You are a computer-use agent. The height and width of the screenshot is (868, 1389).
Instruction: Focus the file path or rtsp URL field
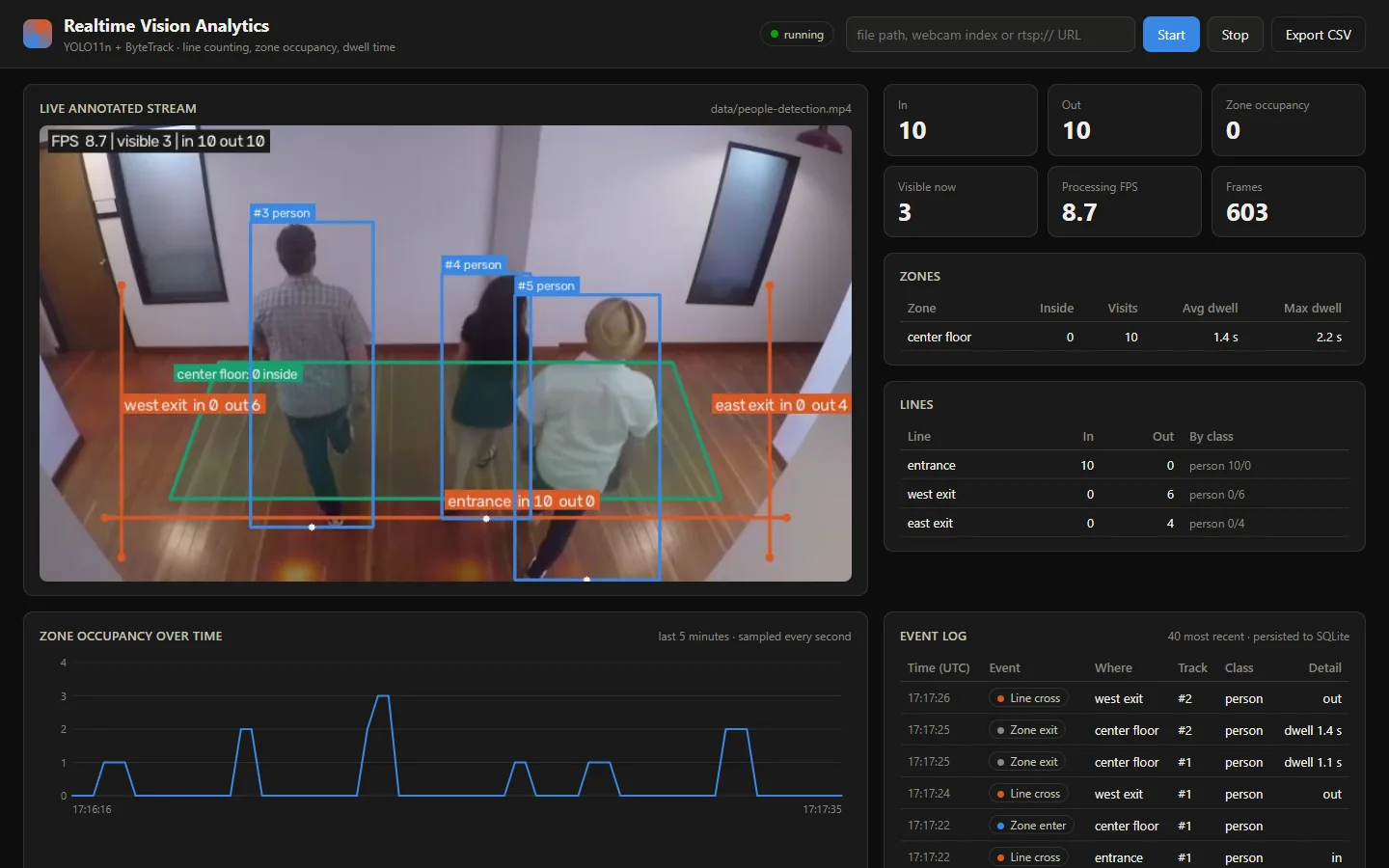[990, 35]
